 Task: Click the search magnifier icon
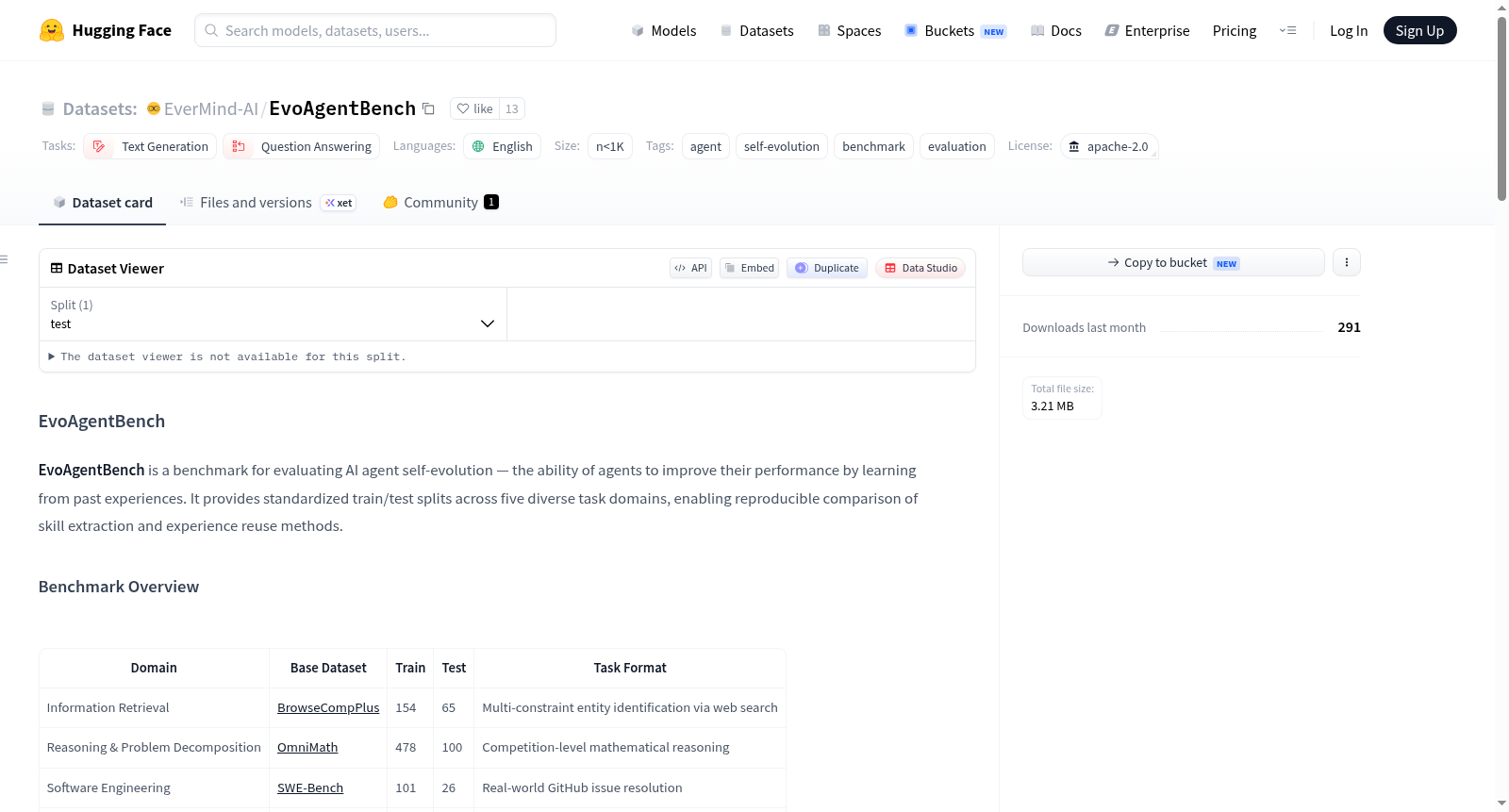[211, 30]
